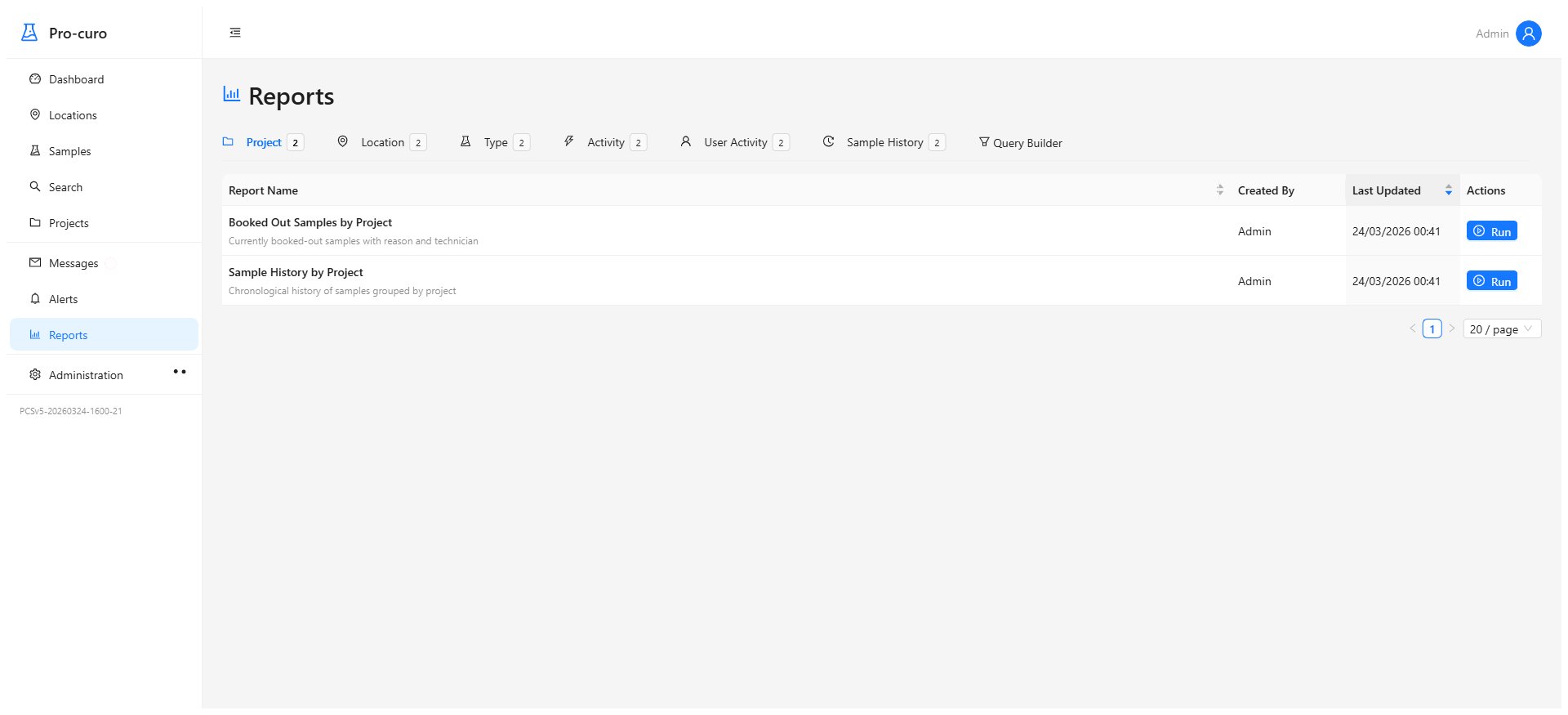Click the Admin username label in header

(x=1492, y=34)
